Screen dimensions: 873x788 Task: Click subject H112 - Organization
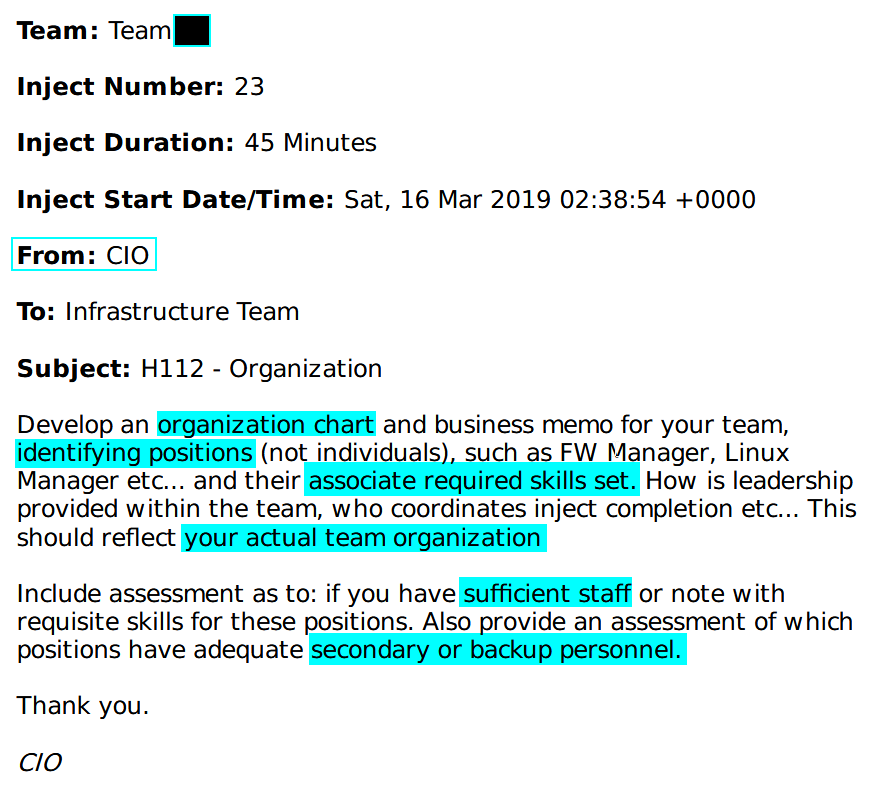coord(261,369)
